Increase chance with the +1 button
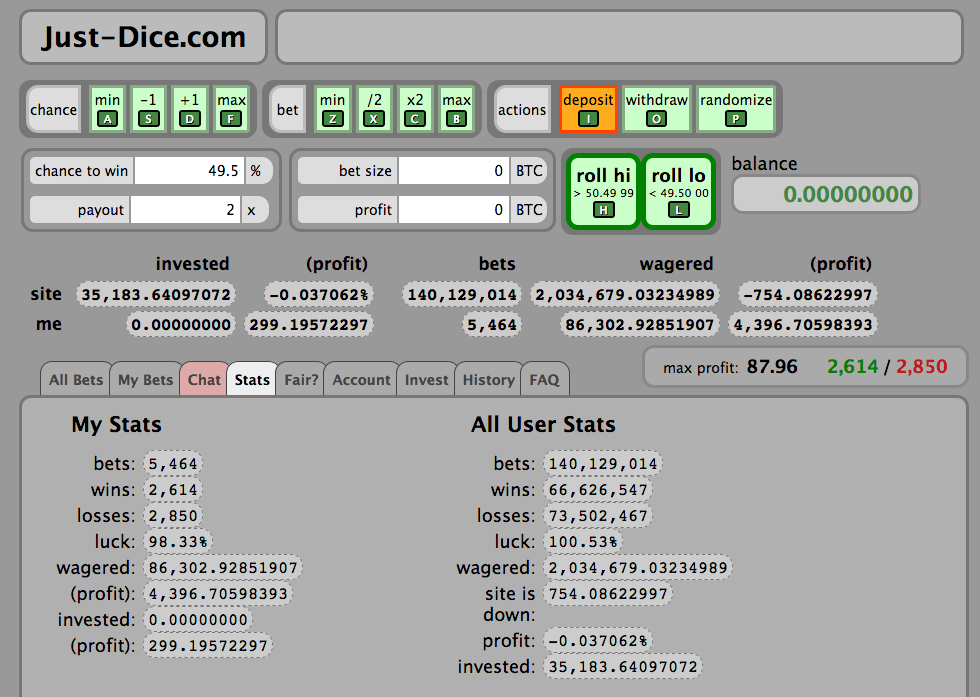 [189, 109]
